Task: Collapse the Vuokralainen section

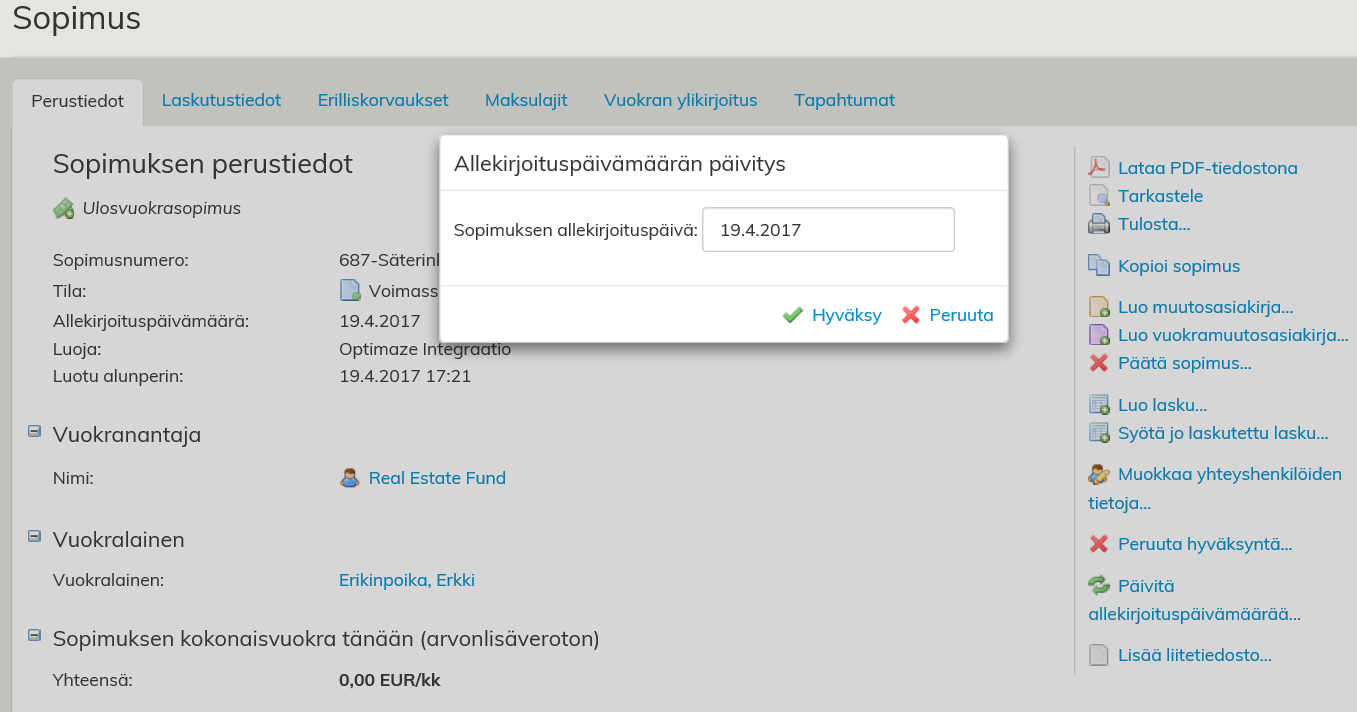Action: (34, 537)
